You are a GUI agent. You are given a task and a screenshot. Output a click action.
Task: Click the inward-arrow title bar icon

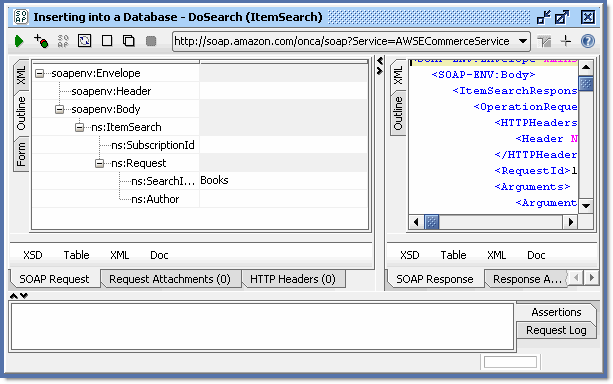(543, 17)
